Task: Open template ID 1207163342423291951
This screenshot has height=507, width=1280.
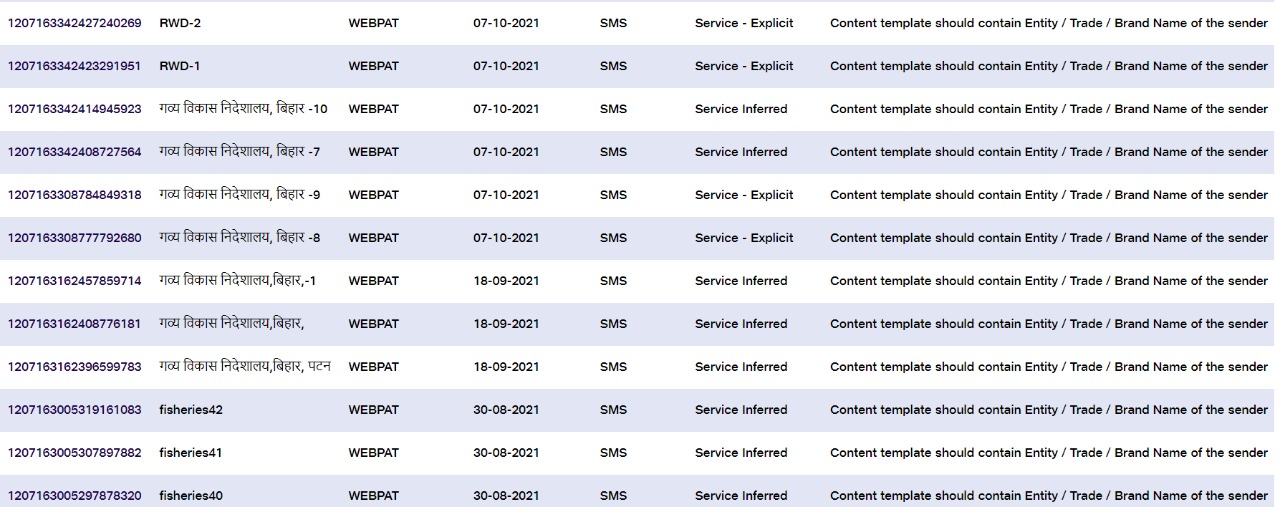Action: 75,66
